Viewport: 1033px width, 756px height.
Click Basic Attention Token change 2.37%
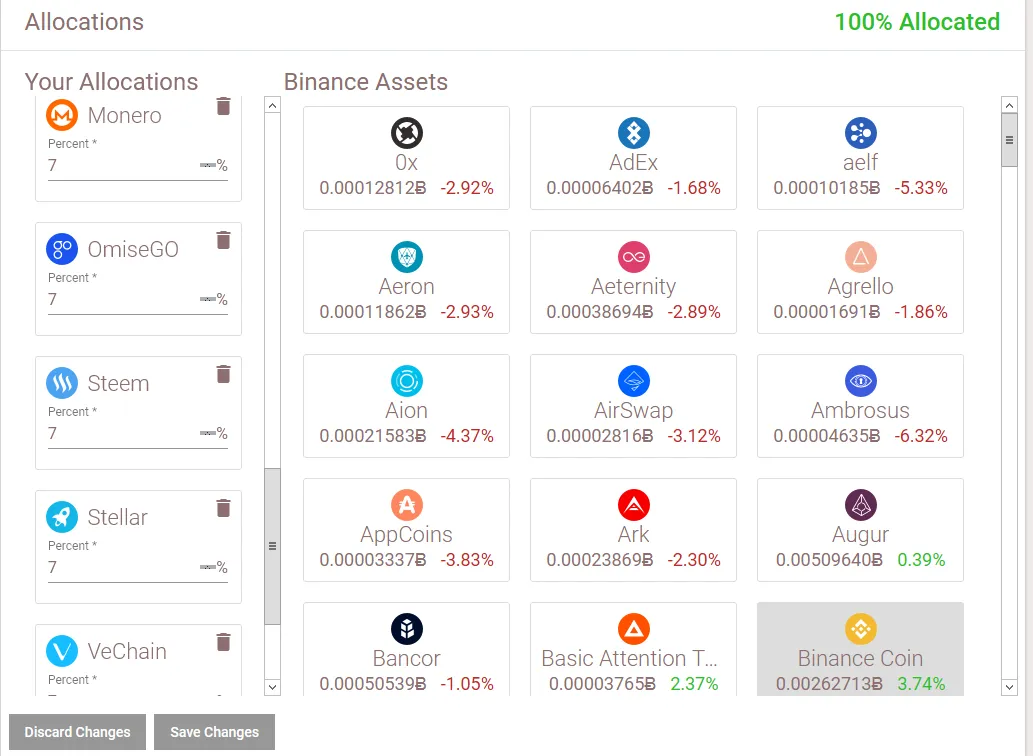(694, 684)
